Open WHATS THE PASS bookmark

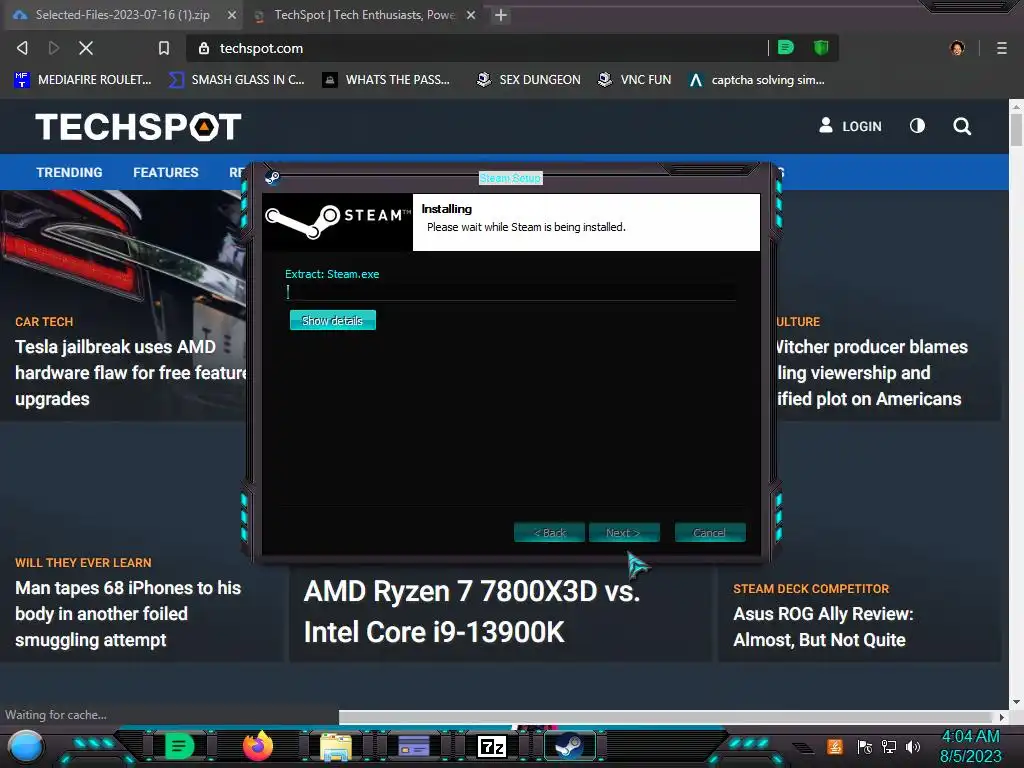tap(387, 80)
